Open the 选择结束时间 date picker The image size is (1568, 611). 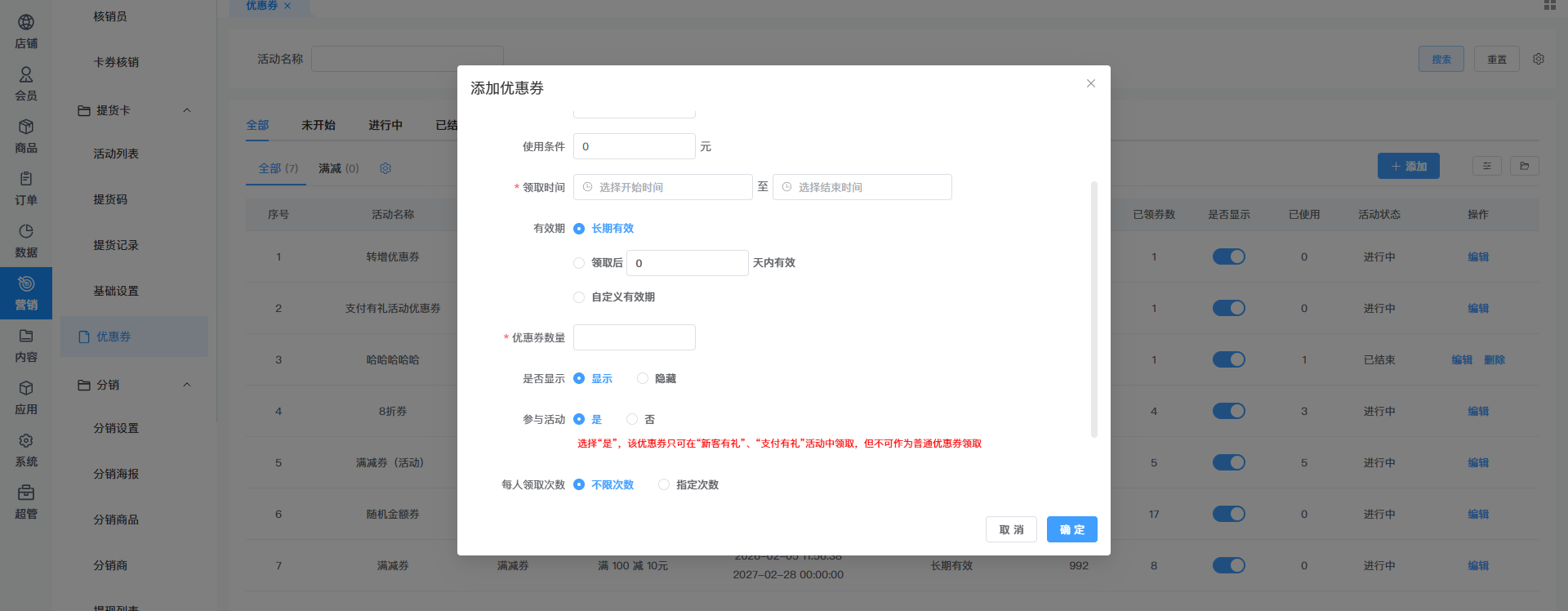pyautogui.click(x=862, y=187)
